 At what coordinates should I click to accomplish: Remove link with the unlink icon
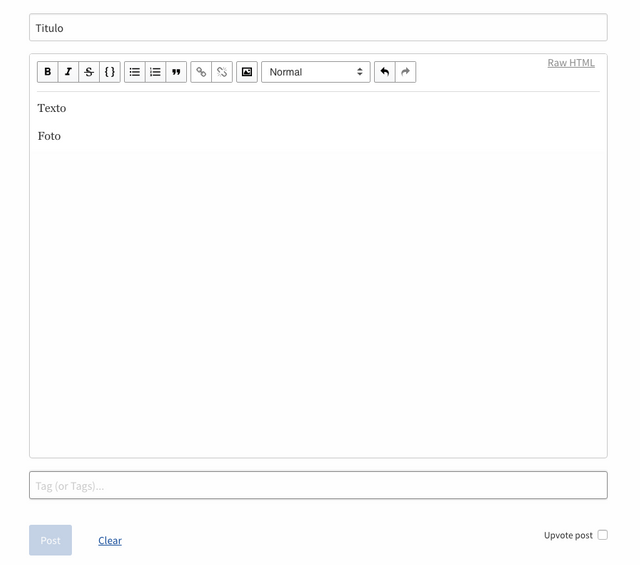pyautogui.click(x=222, y=72)
